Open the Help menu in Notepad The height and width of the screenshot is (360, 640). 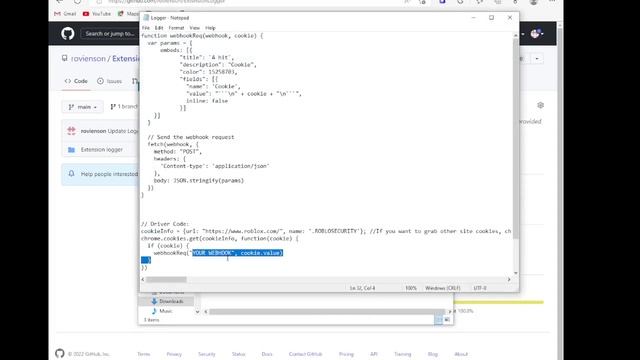(210, 28)
